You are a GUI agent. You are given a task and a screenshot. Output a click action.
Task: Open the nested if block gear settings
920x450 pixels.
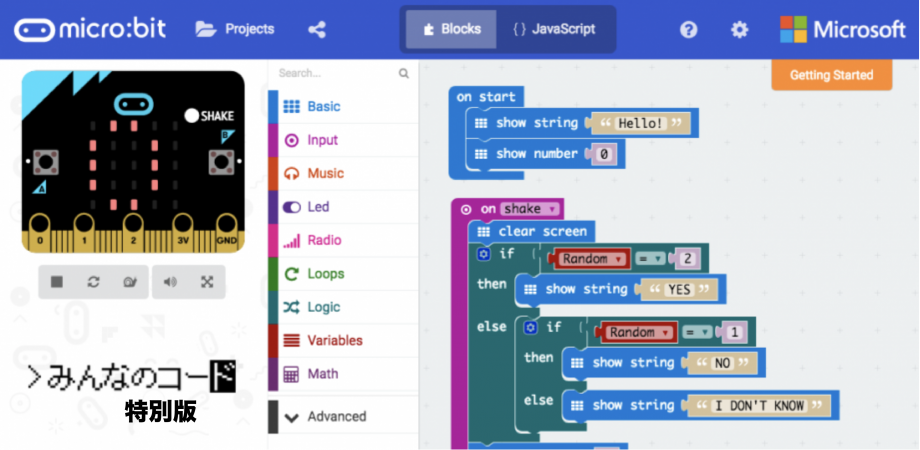click(531, 327)
